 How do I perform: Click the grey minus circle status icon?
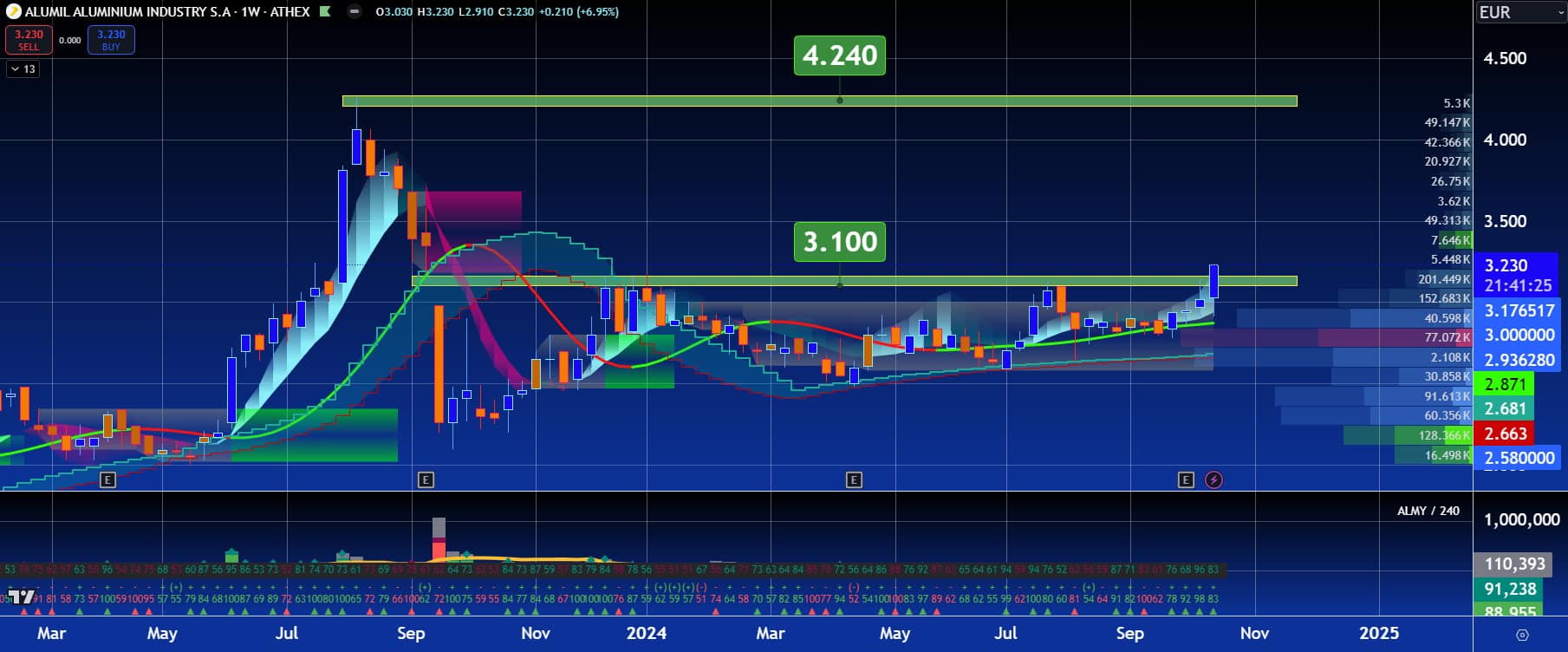click(x=355, y=12)
